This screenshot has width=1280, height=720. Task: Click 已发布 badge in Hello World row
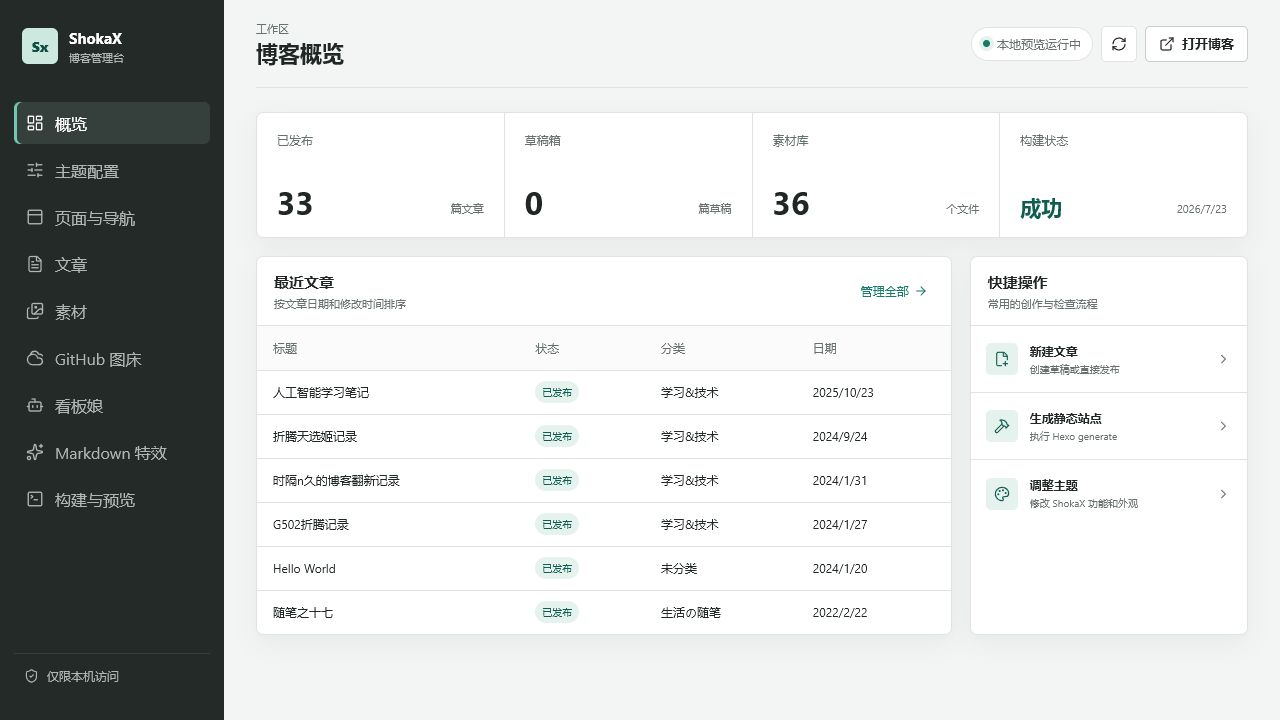557,568
